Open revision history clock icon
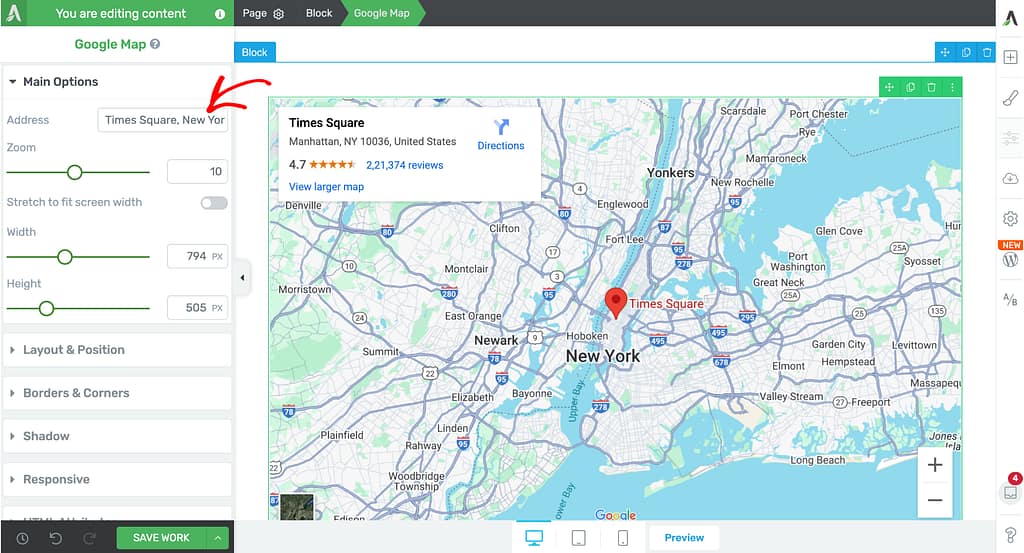This screenshot has height=553, width=1024. [22, 539]
